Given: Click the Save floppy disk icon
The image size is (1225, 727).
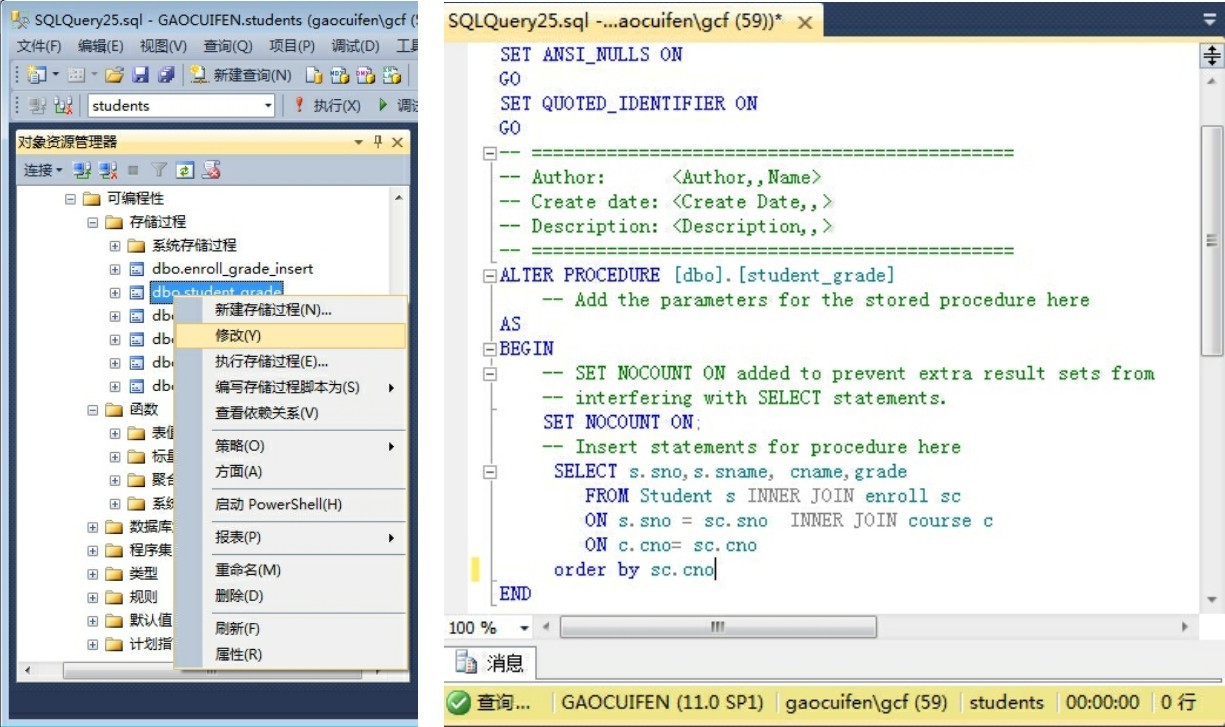Looking at the screenshot, I should 141,75.
